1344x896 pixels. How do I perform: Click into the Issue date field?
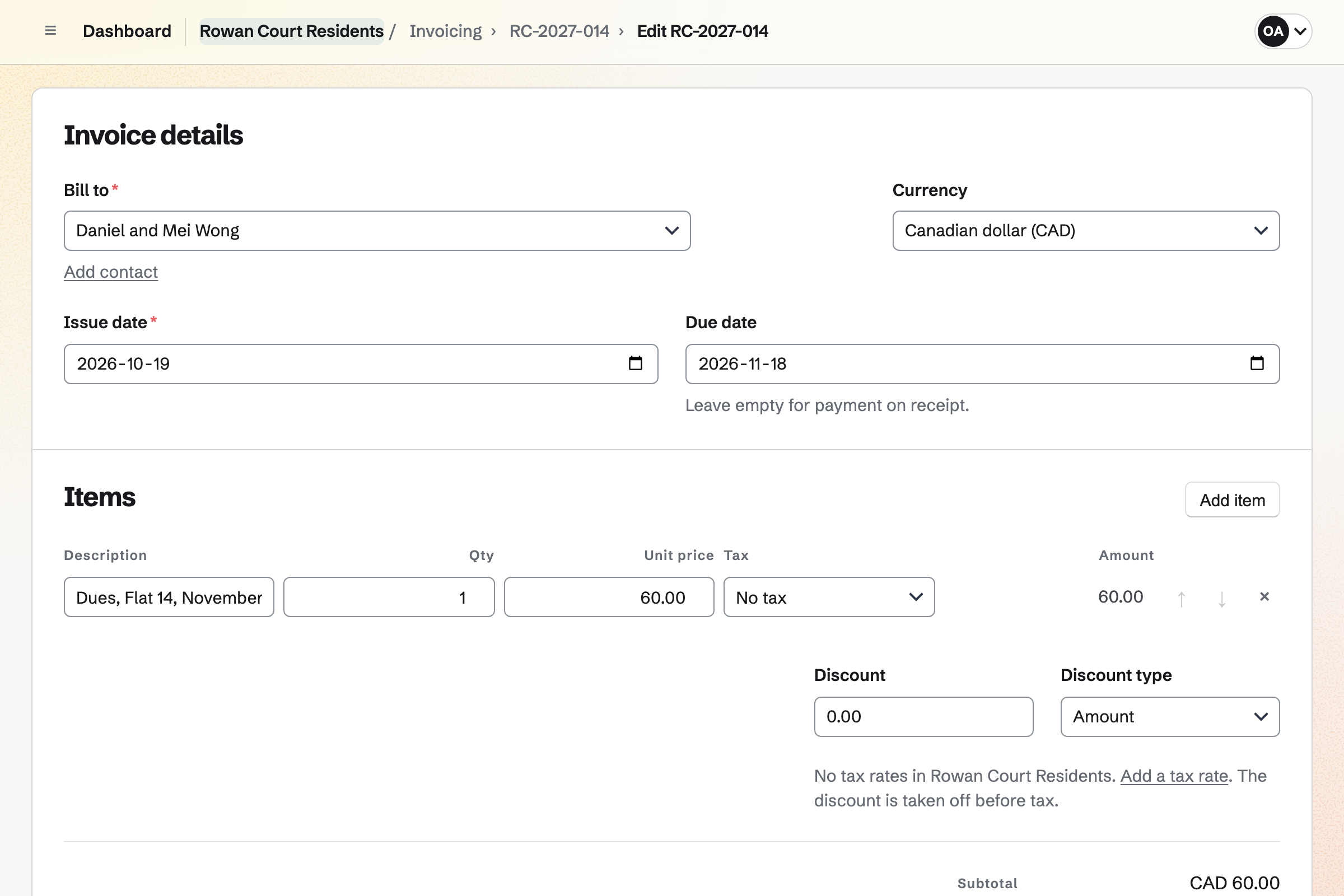[x=361, y=364]
